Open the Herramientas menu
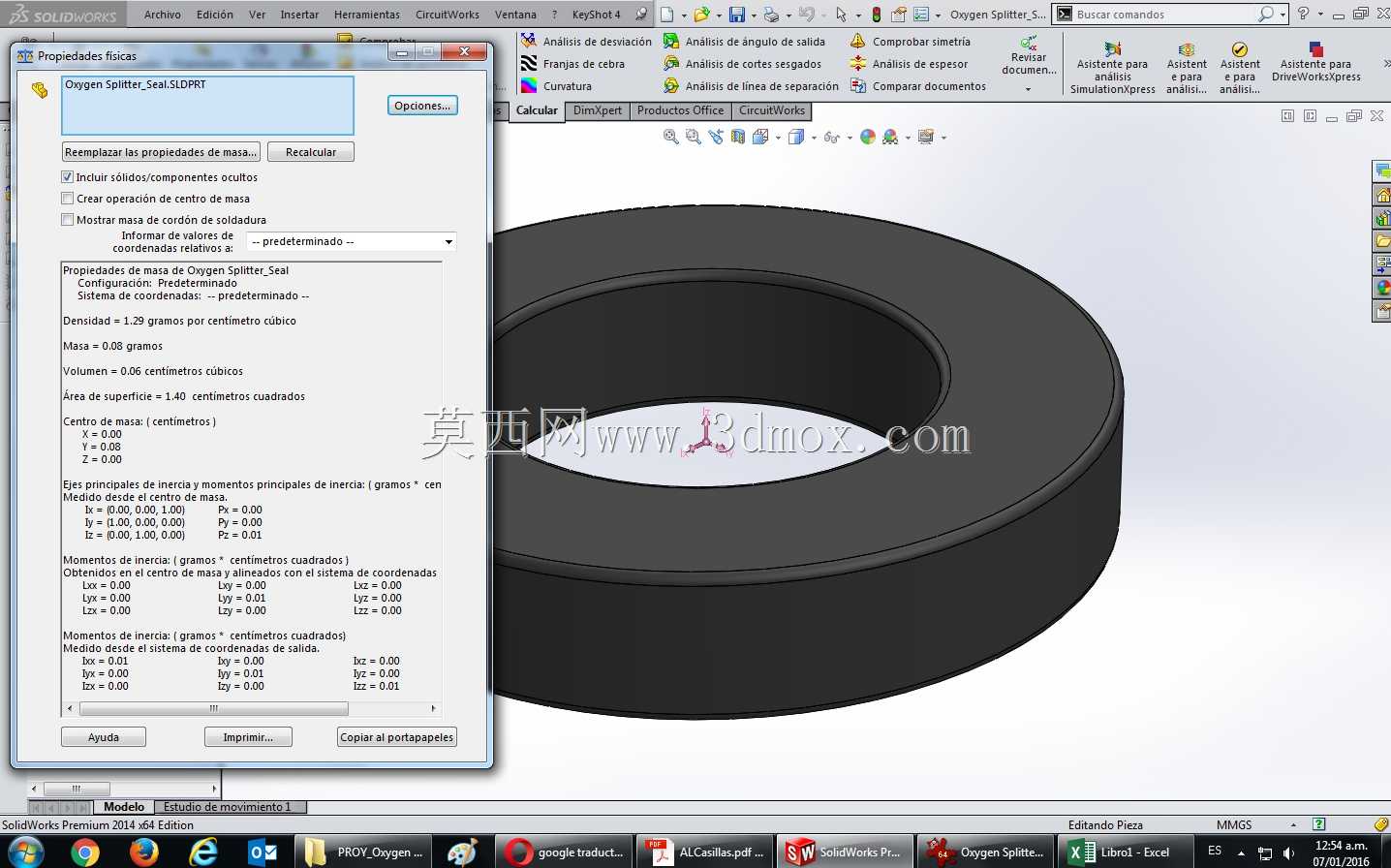1391x868 pixels. (x=367, y=15)
